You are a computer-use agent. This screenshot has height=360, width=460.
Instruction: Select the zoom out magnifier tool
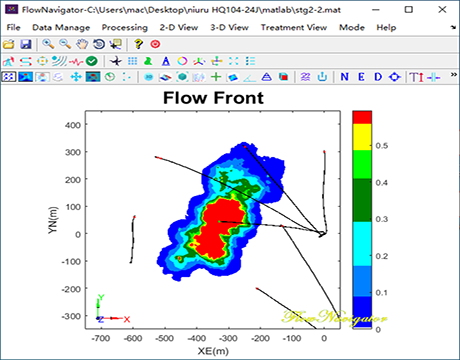coord(65,44)
